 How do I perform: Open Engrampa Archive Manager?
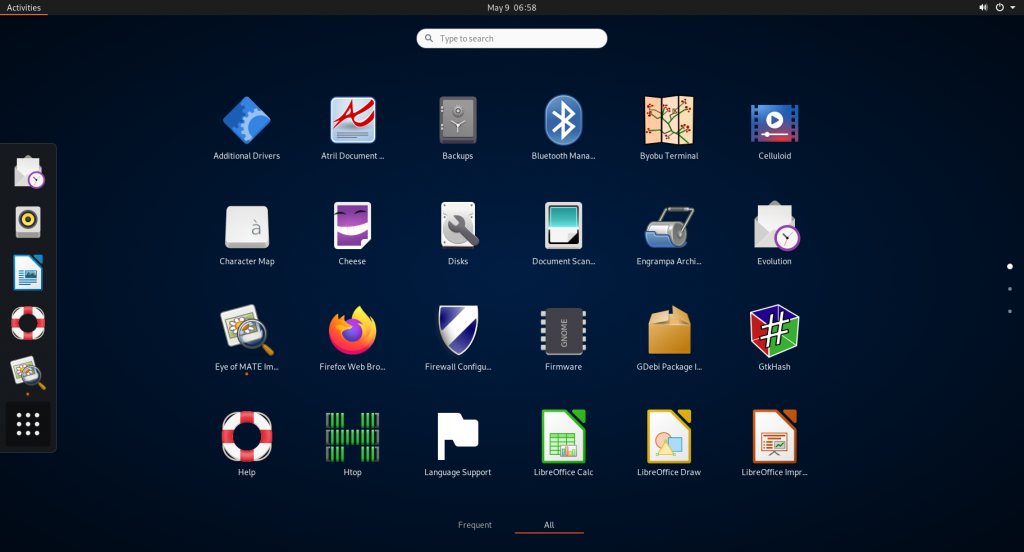669,233
